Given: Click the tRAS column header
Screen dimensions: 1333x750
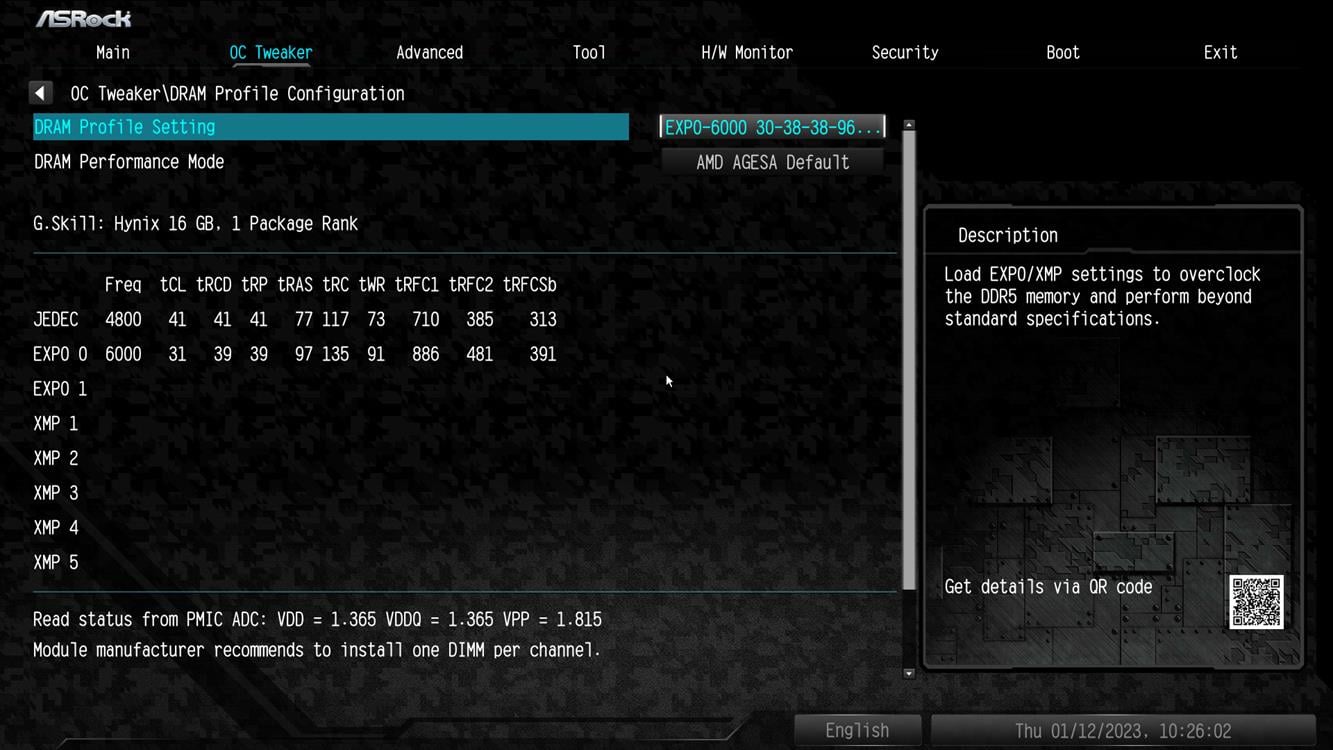Looking at the screenshot, I should (295, 285).
